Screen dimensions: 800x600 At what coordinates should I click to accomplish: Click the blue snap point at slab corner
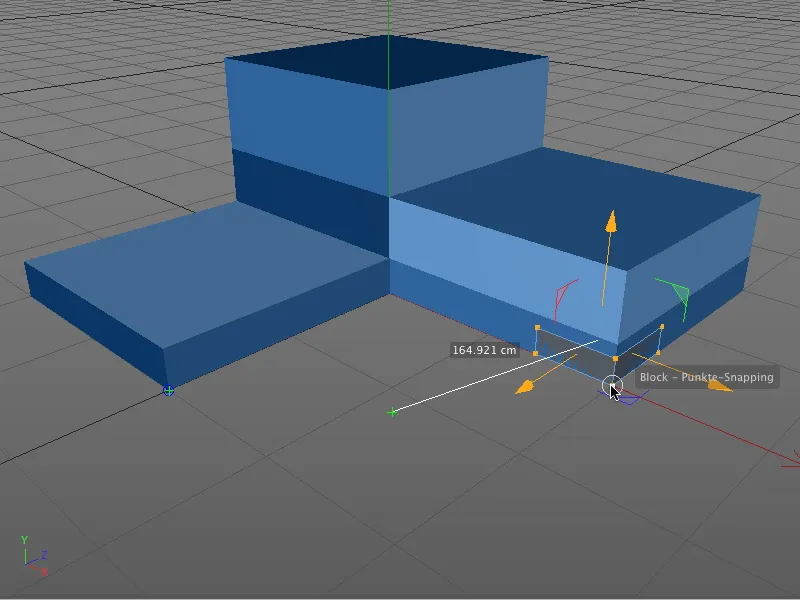168,391
